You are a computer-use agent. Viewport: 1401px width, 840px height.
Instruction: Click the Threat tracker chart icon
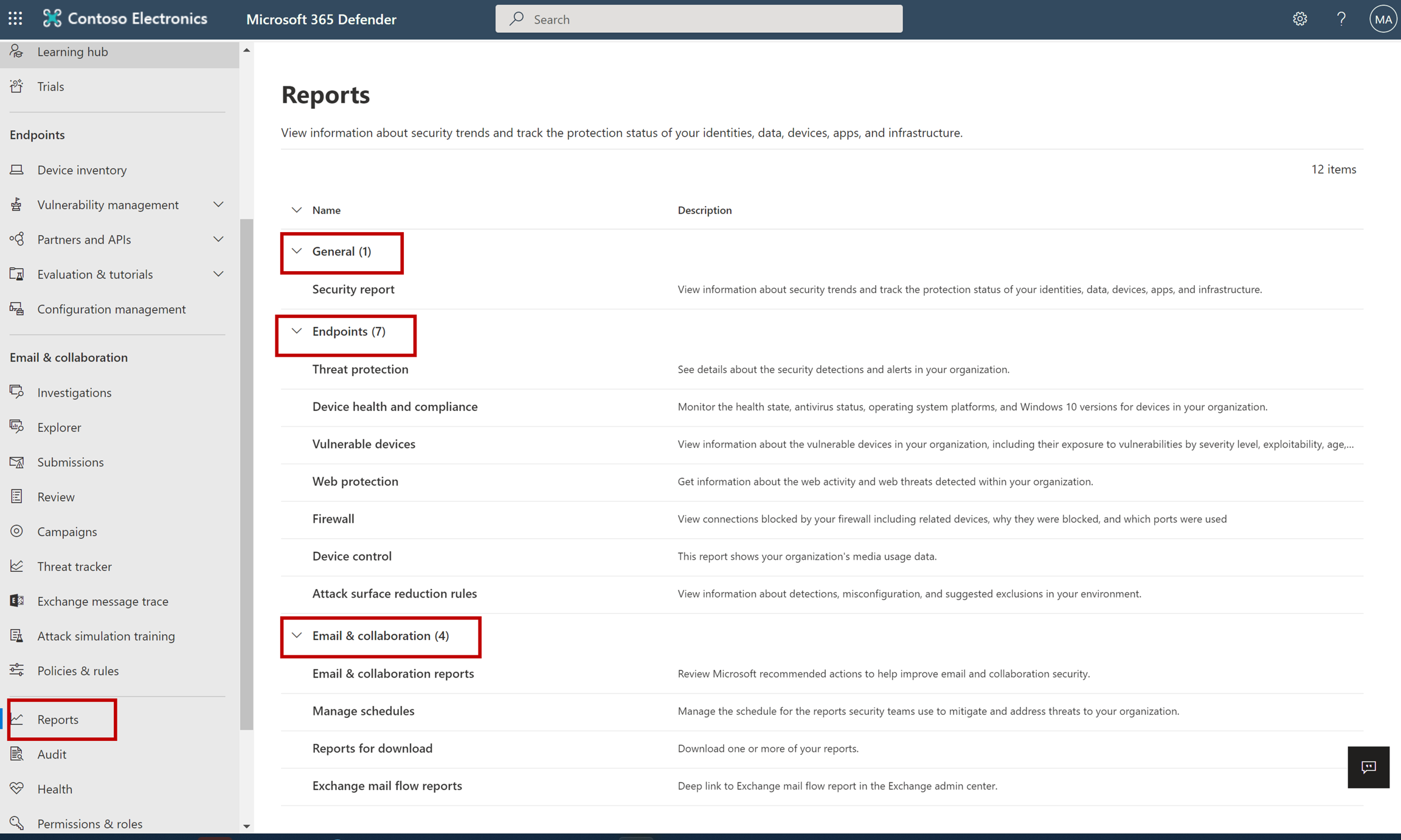pos(17,566)
